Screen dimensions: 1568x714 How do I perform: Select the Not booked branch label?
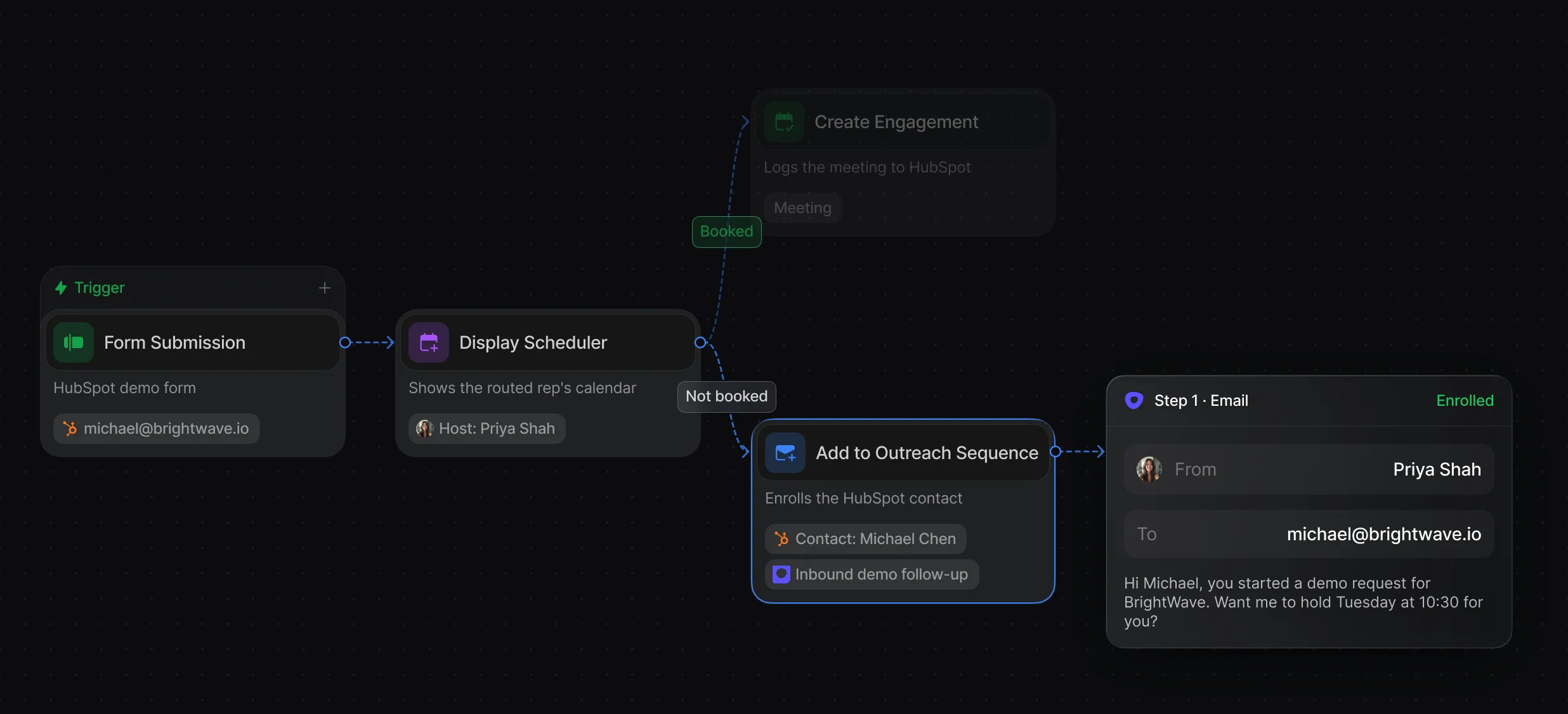[x=727, y=396]
